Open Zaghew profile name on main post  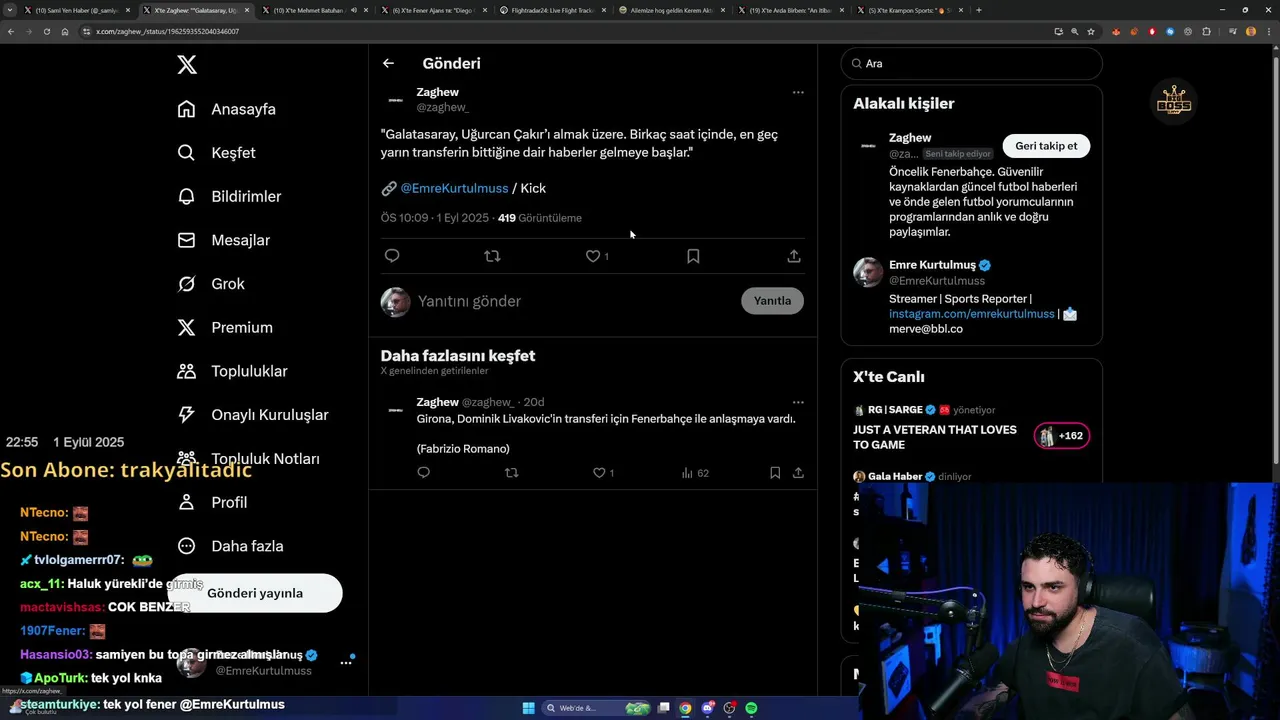pos(437,92)
